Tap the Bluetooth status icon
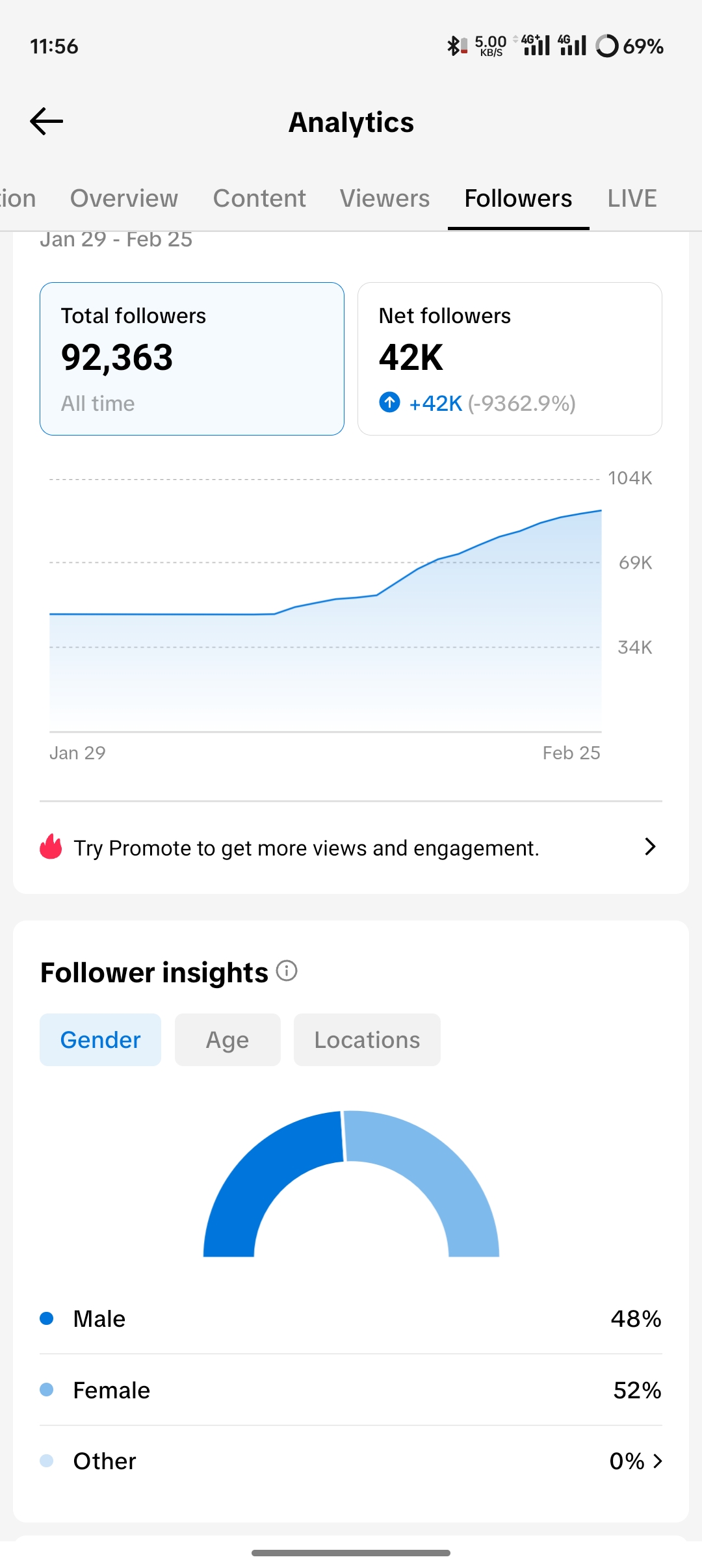702x1568 pixels. [453, 46]
